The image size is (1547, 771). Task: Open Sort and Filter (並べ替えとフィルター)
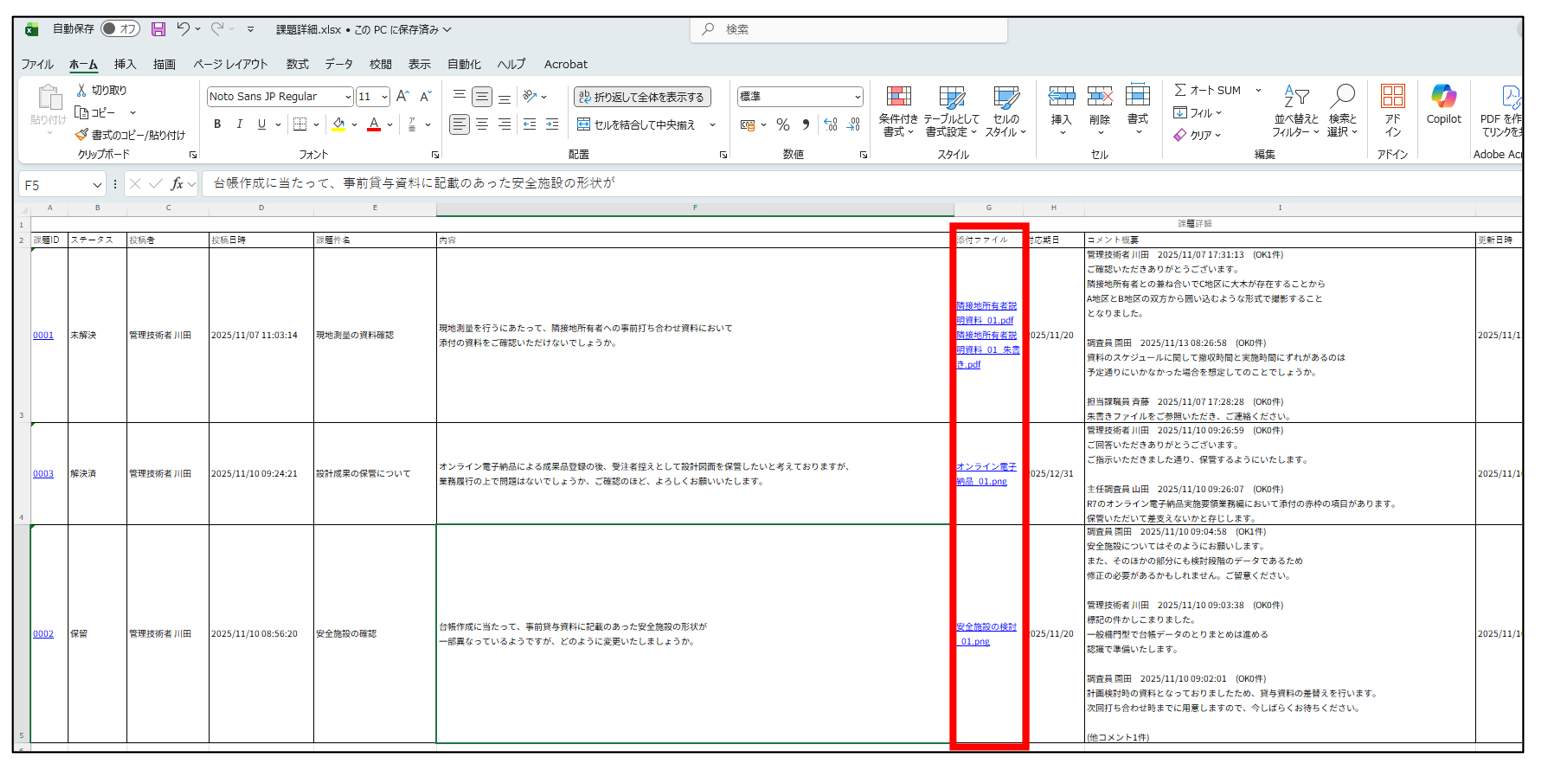1295,111
